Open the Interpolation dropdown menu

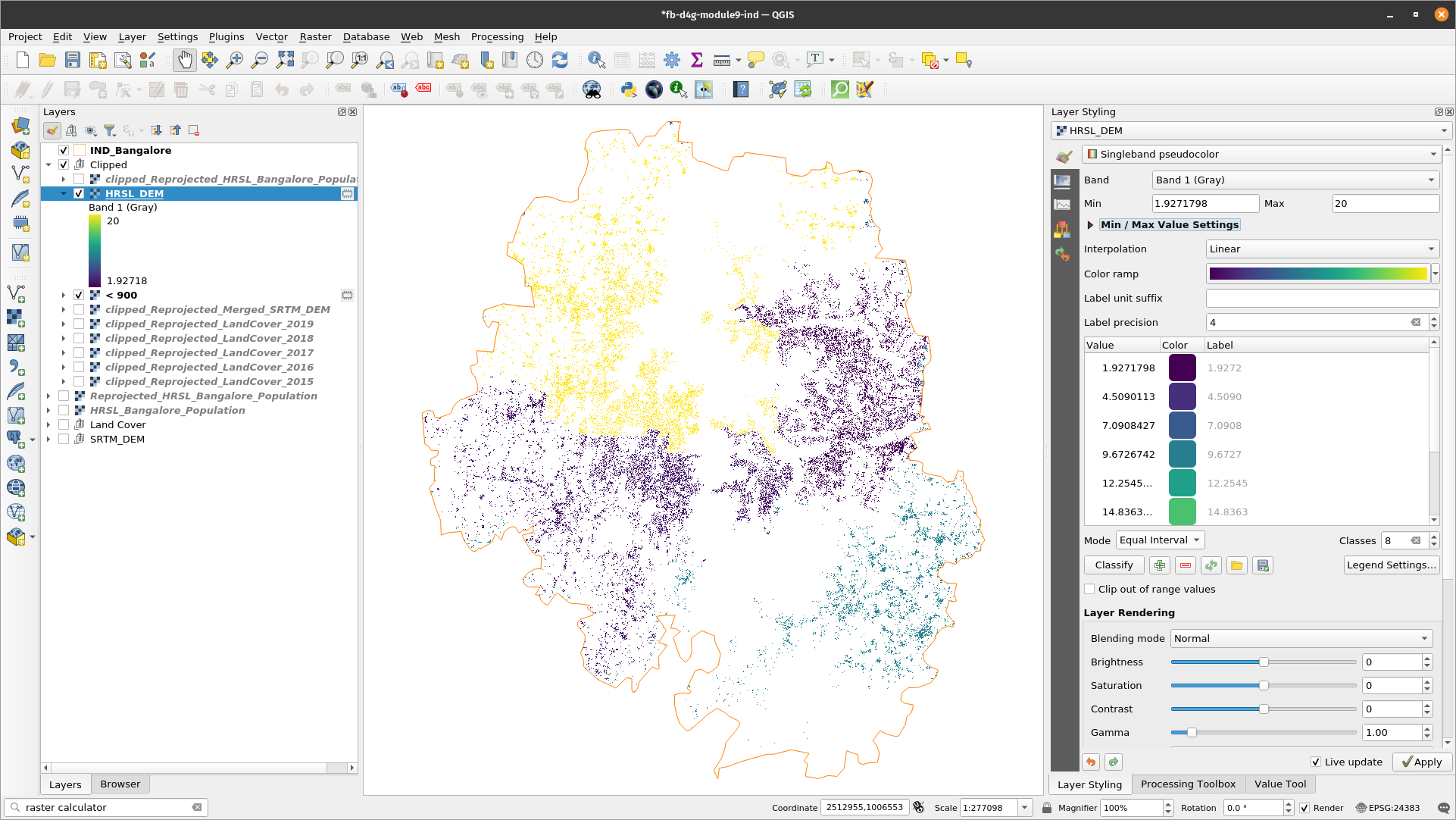[1321, 248]
